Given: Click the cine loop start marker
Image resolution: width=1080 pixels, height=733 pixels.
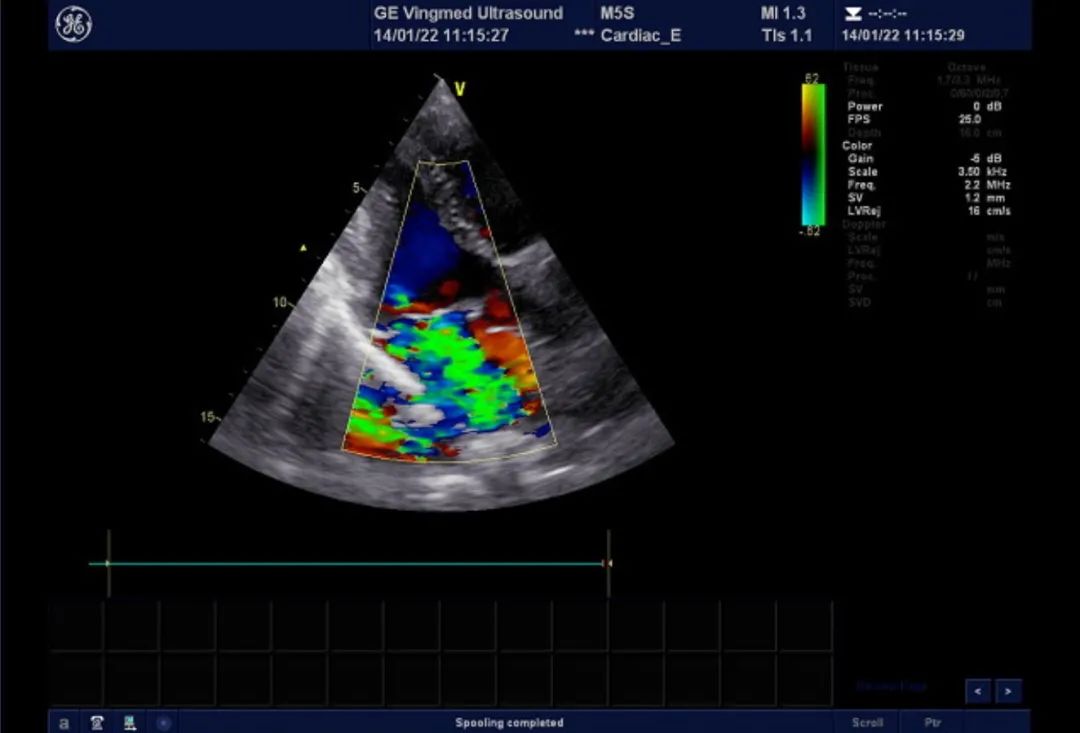Looking at the screenshot, I should point(108,564).
